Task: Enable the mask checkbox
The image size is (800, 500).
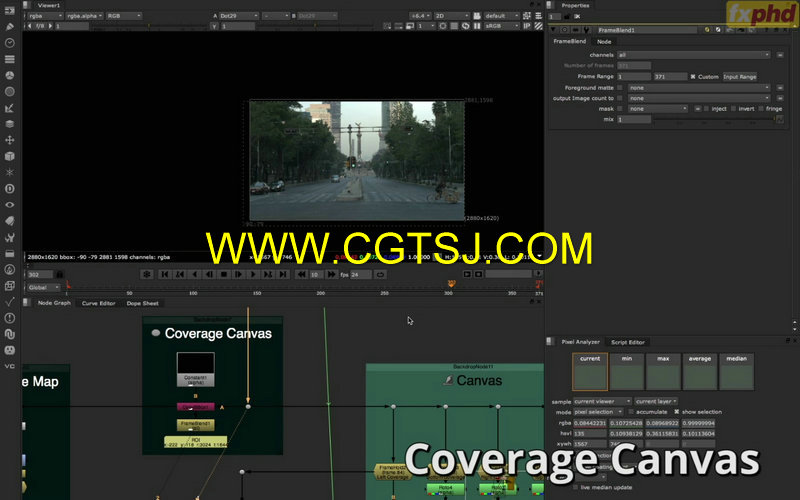Action: pos(620,109)
